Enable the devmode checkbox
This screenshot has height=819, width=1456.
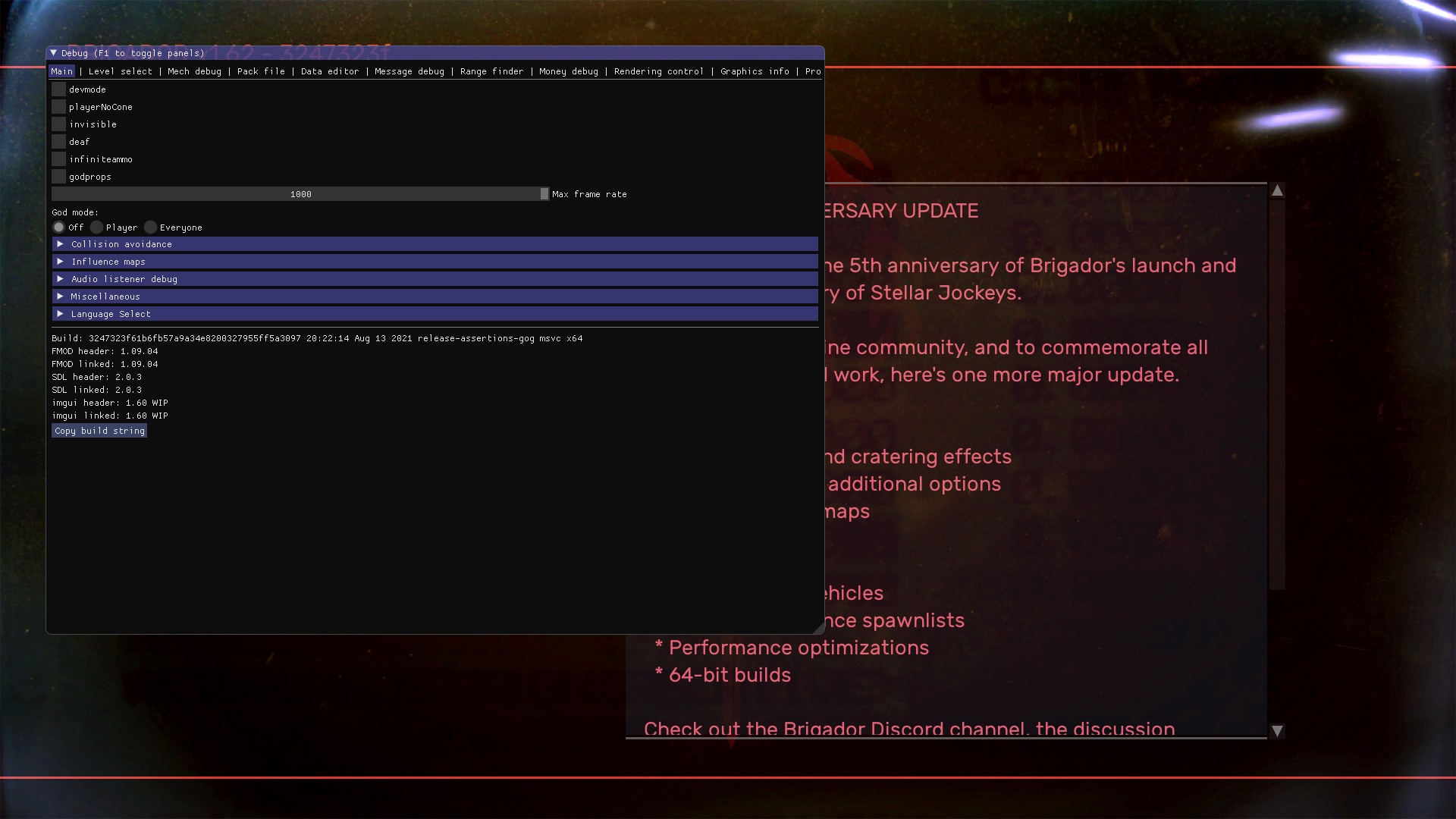58,89
